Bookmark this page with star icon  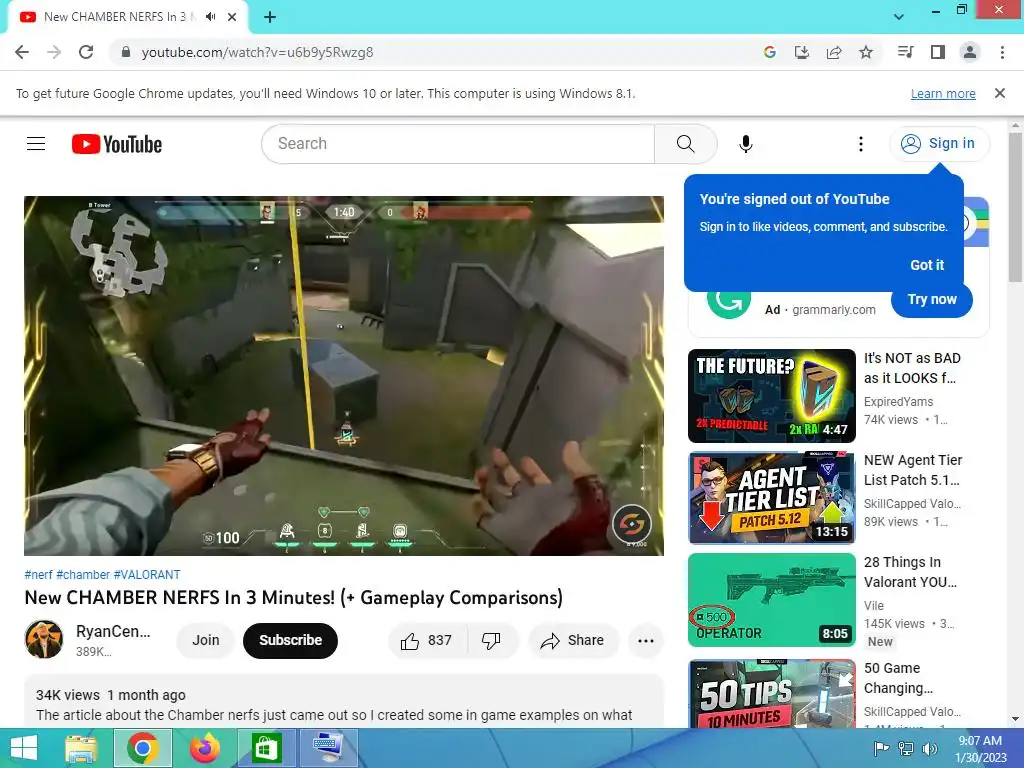(x=865, y=52)
